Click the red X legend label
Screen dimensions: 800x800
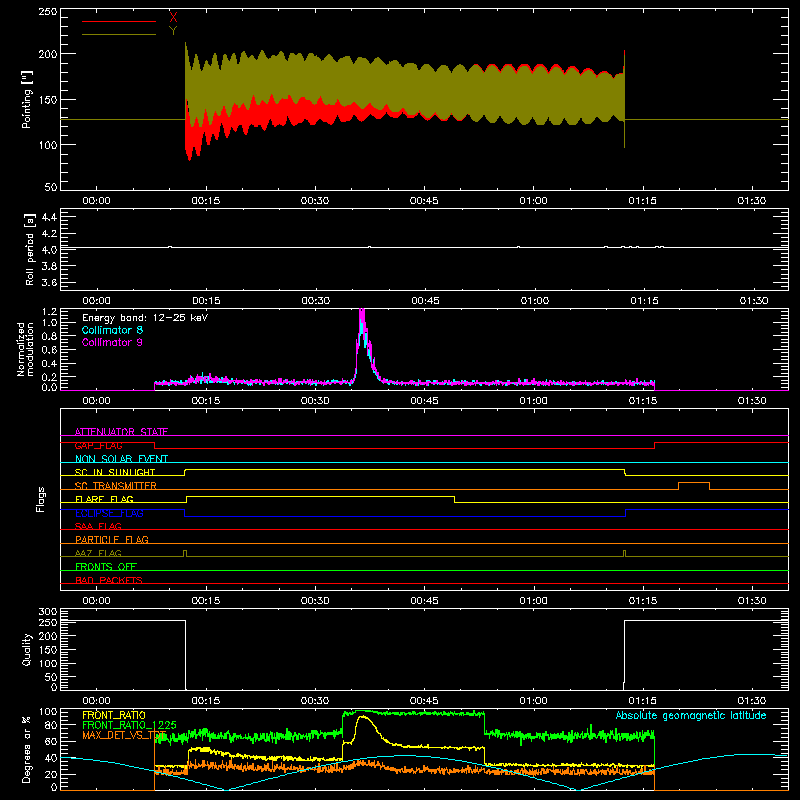tap(173, 18)
